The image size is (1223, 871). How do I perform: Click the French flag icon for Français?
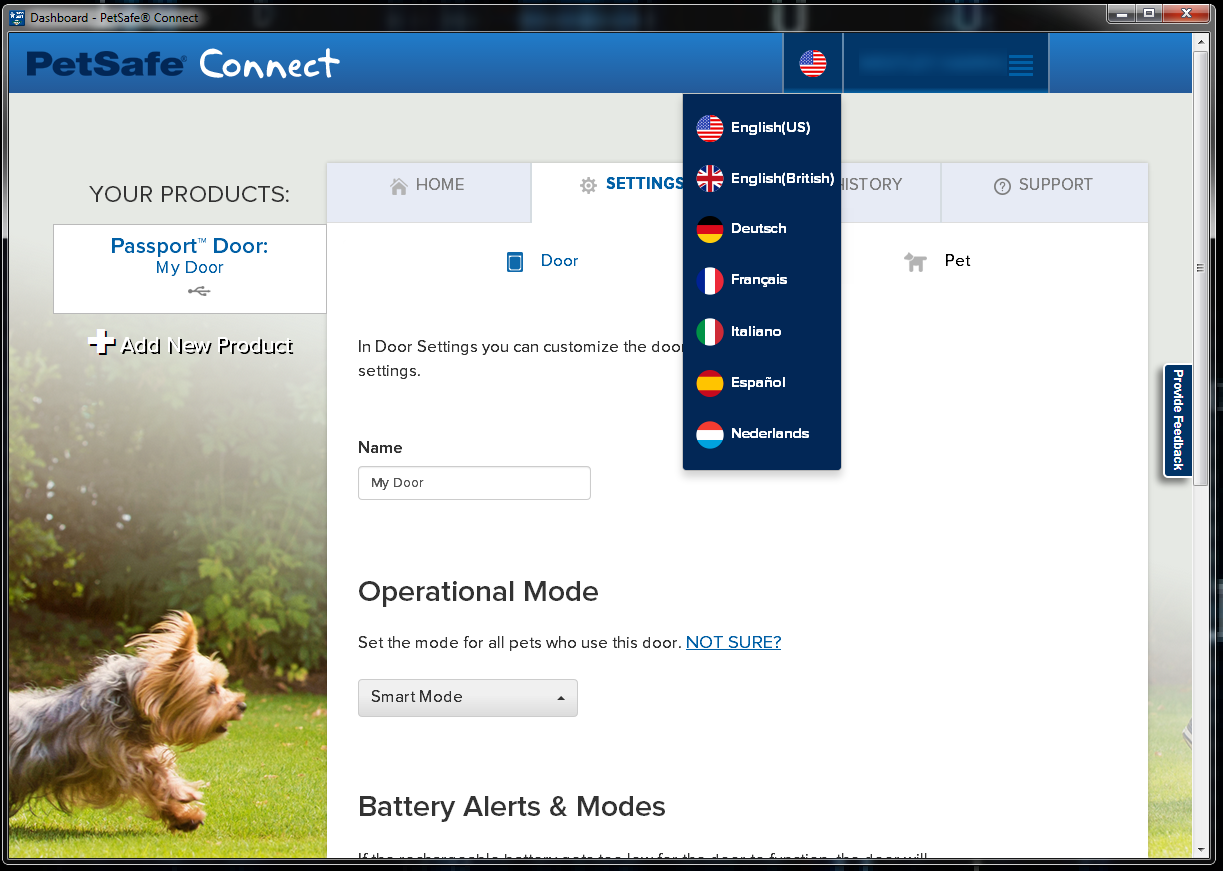[710, 280]
